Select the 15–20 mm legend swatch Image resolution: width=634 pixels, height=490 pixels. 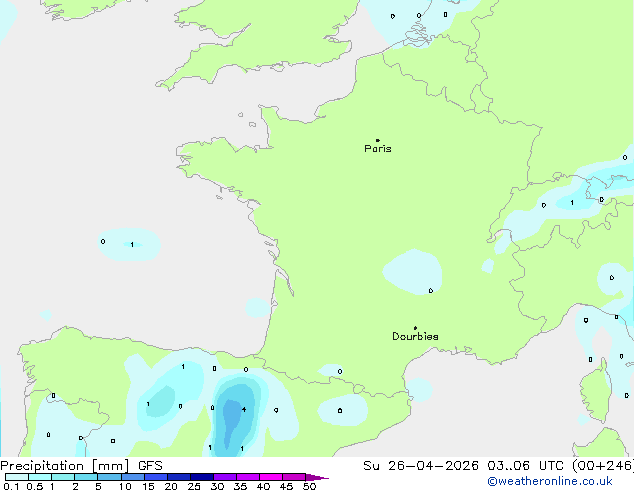(155, 477)
